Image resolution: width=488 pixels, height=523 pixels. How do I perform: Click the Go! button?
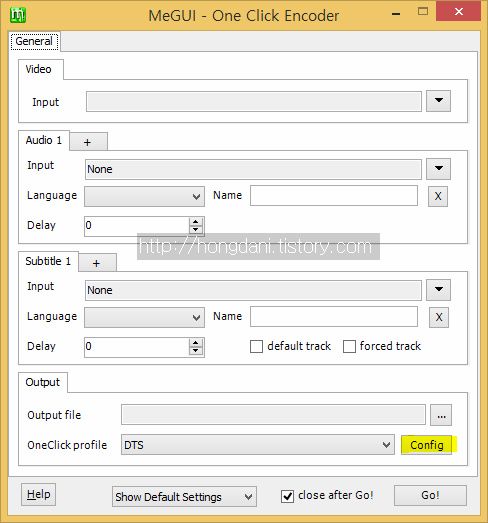click(430, 495)
